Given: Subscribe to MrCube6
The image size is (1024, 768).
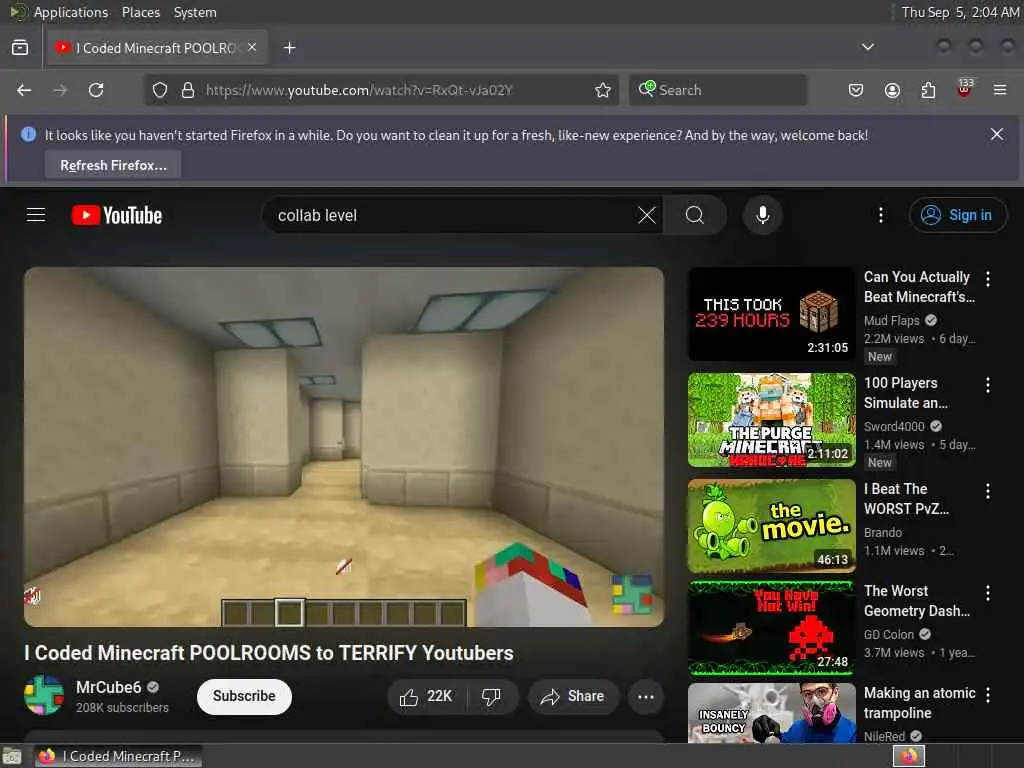Looking at the screenshot, I should [244, 696].
